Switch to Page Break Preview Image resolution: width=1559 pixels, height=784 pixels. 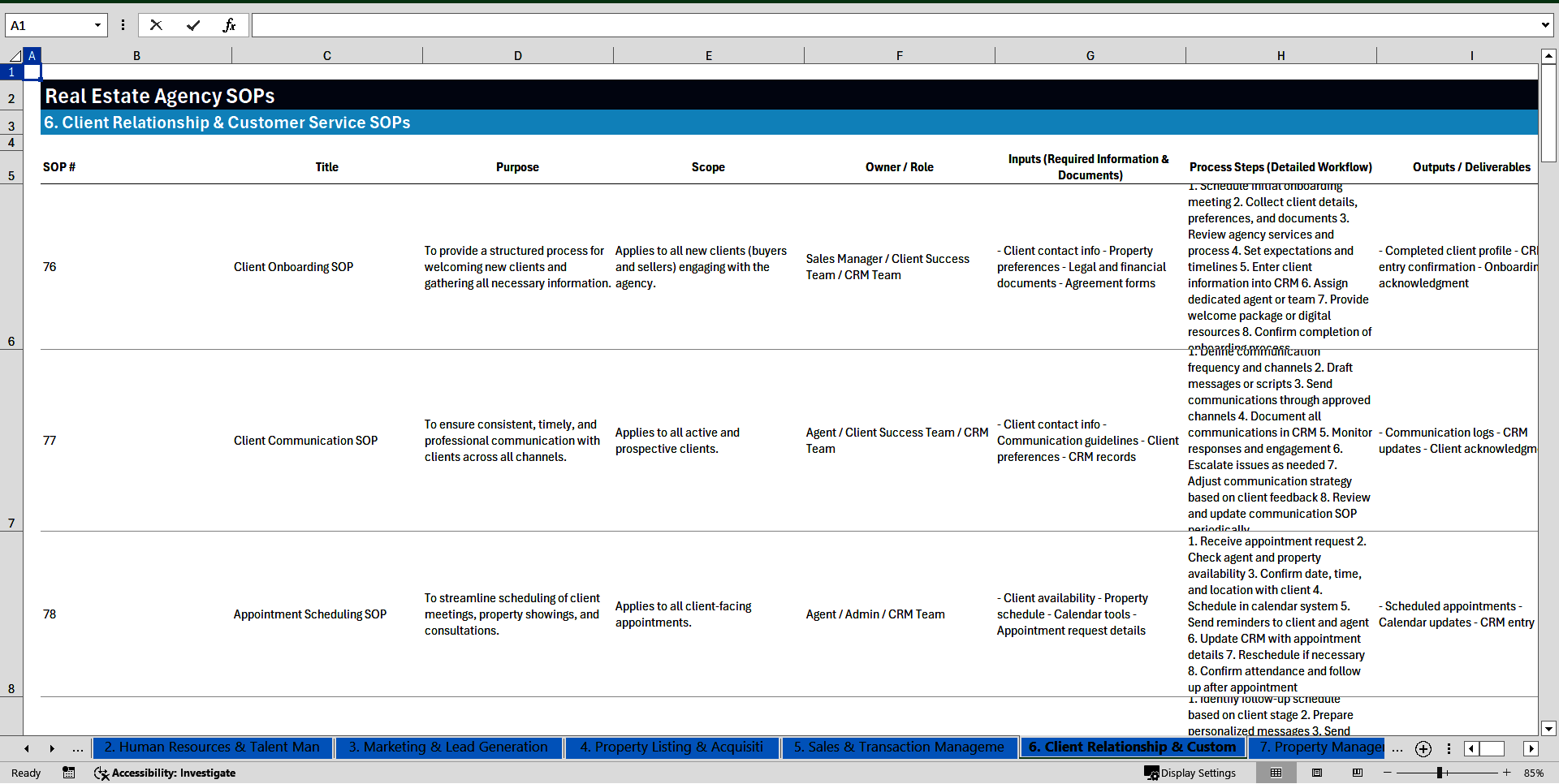coord(1357,773)
